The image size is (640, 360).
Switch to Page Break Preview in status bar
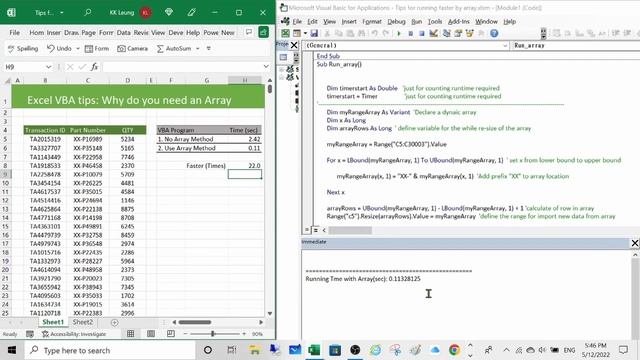coord(171,334)
